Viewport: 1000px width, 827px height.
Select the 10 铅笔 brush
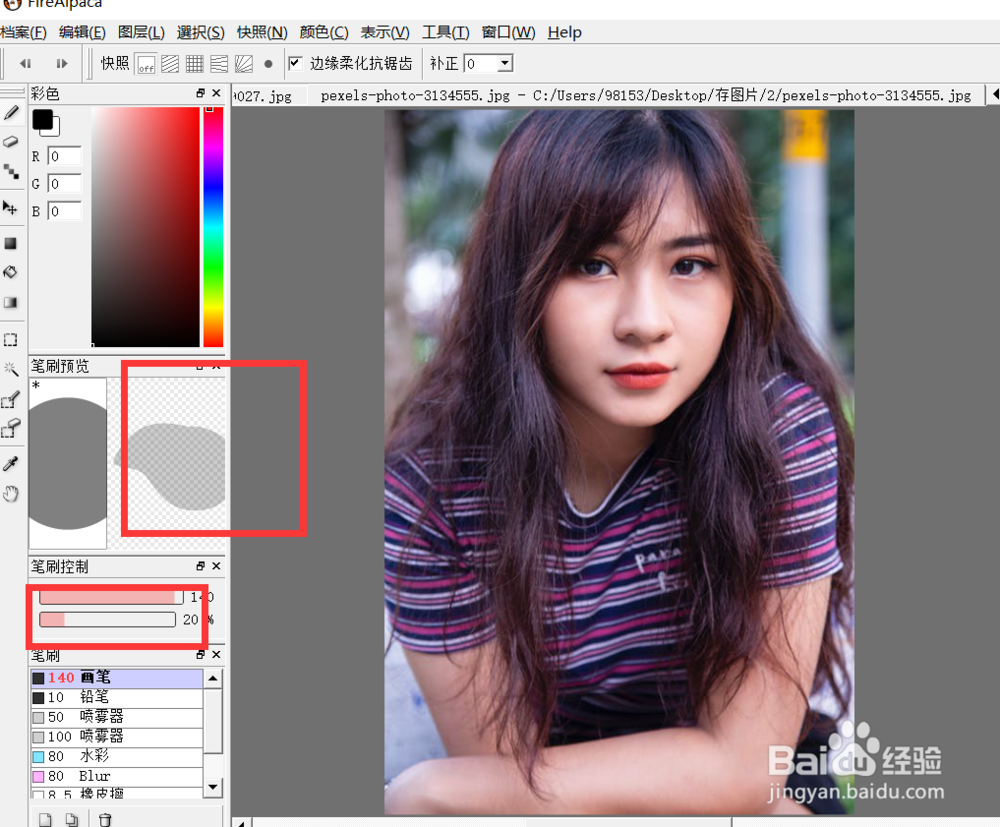pos(117,698)
